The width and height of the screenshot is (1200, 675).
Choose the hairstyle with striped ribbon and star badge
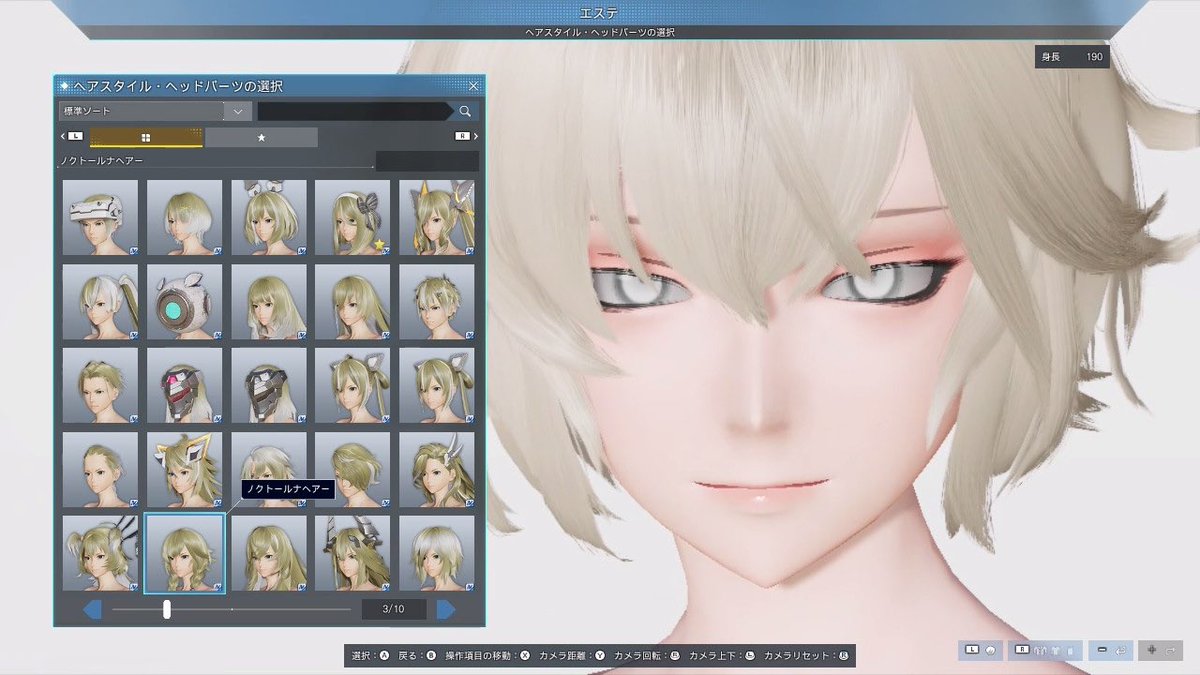coord(353,217)
